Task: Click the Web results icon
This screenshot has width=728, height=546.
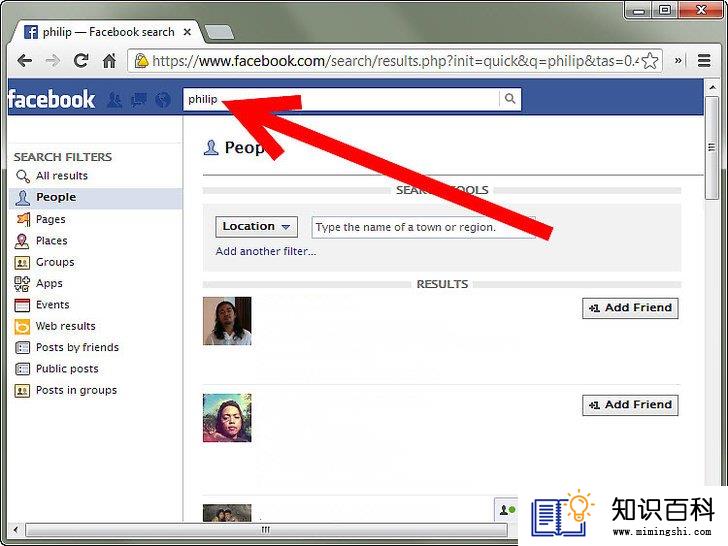Action: (22, 327)
